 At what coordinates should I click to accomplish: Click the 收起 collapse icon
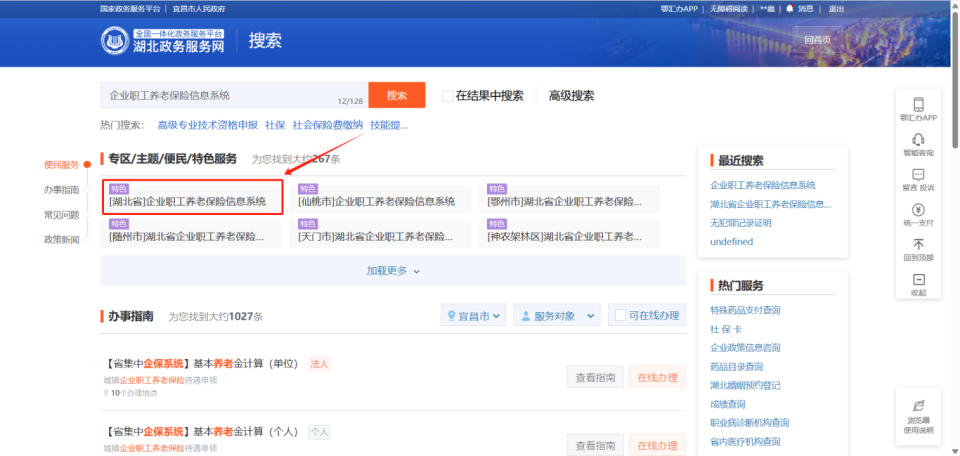[x=918, y=279]
